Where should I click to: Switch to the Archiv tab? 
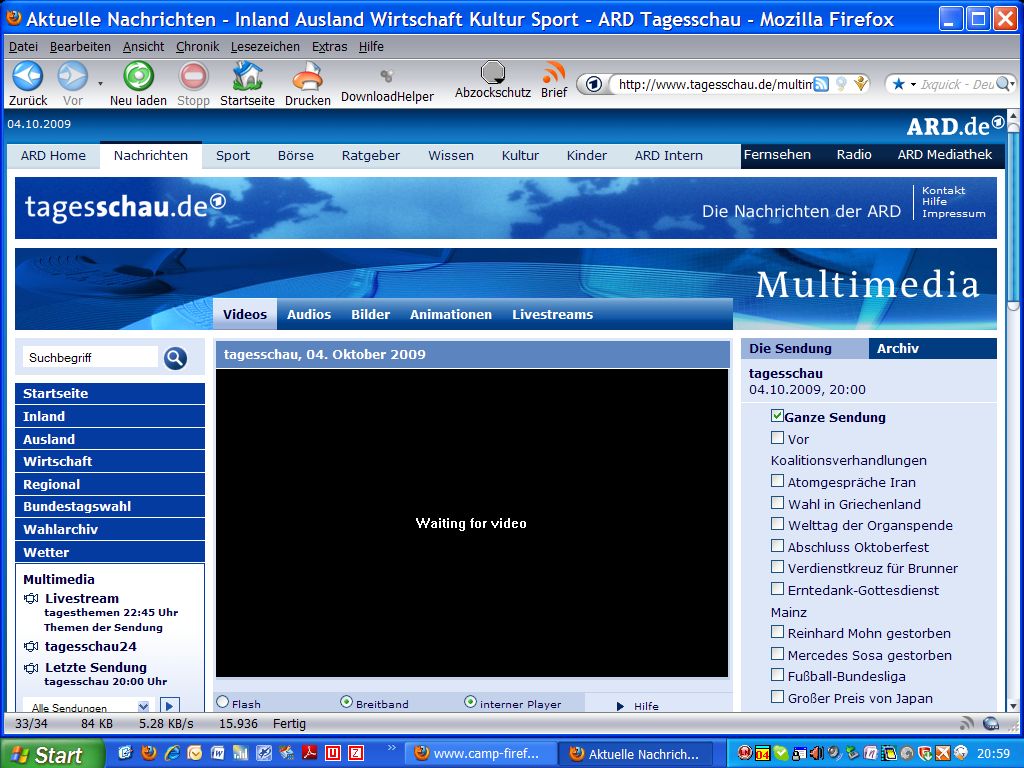click(897, 348)
